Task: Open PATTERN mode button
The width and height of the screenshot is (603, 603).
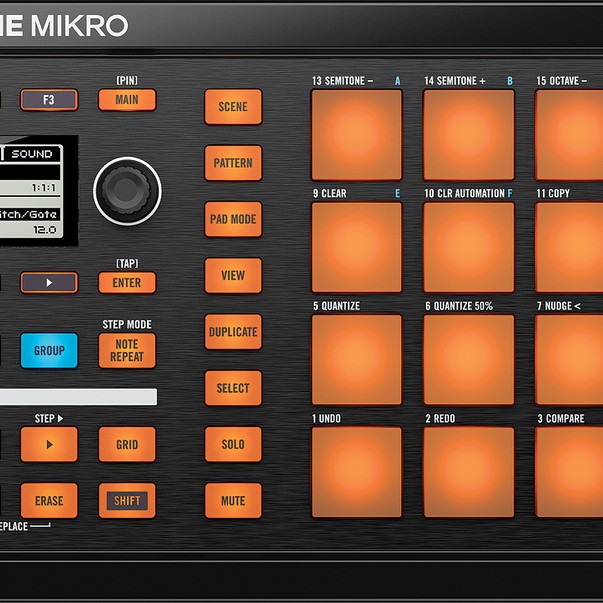Action: click(x=233, y=163)
